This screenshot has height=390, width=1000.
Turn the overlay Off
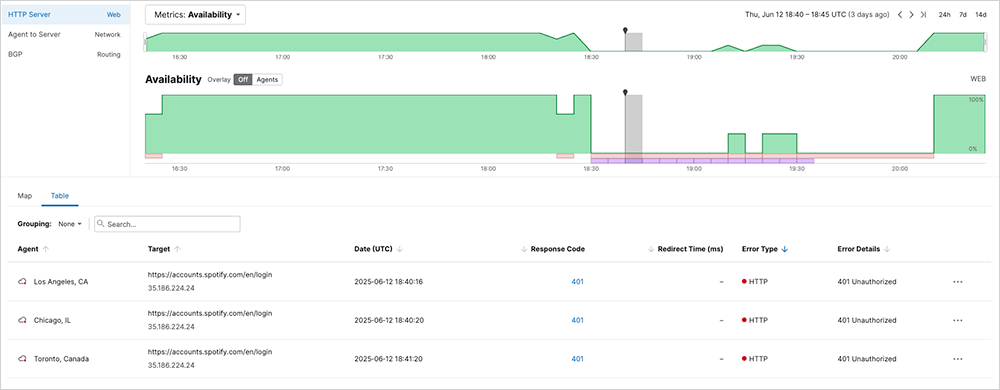click(x=243, y=80)
